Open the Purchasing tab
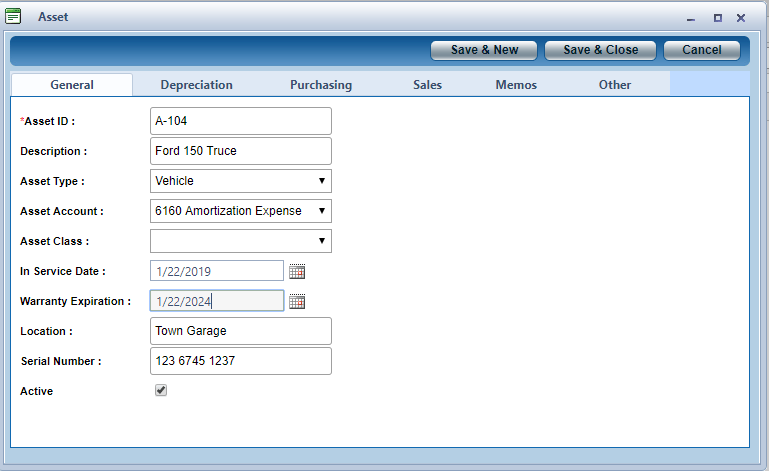The height and width of the screenshot is (471, 769). 321,85
